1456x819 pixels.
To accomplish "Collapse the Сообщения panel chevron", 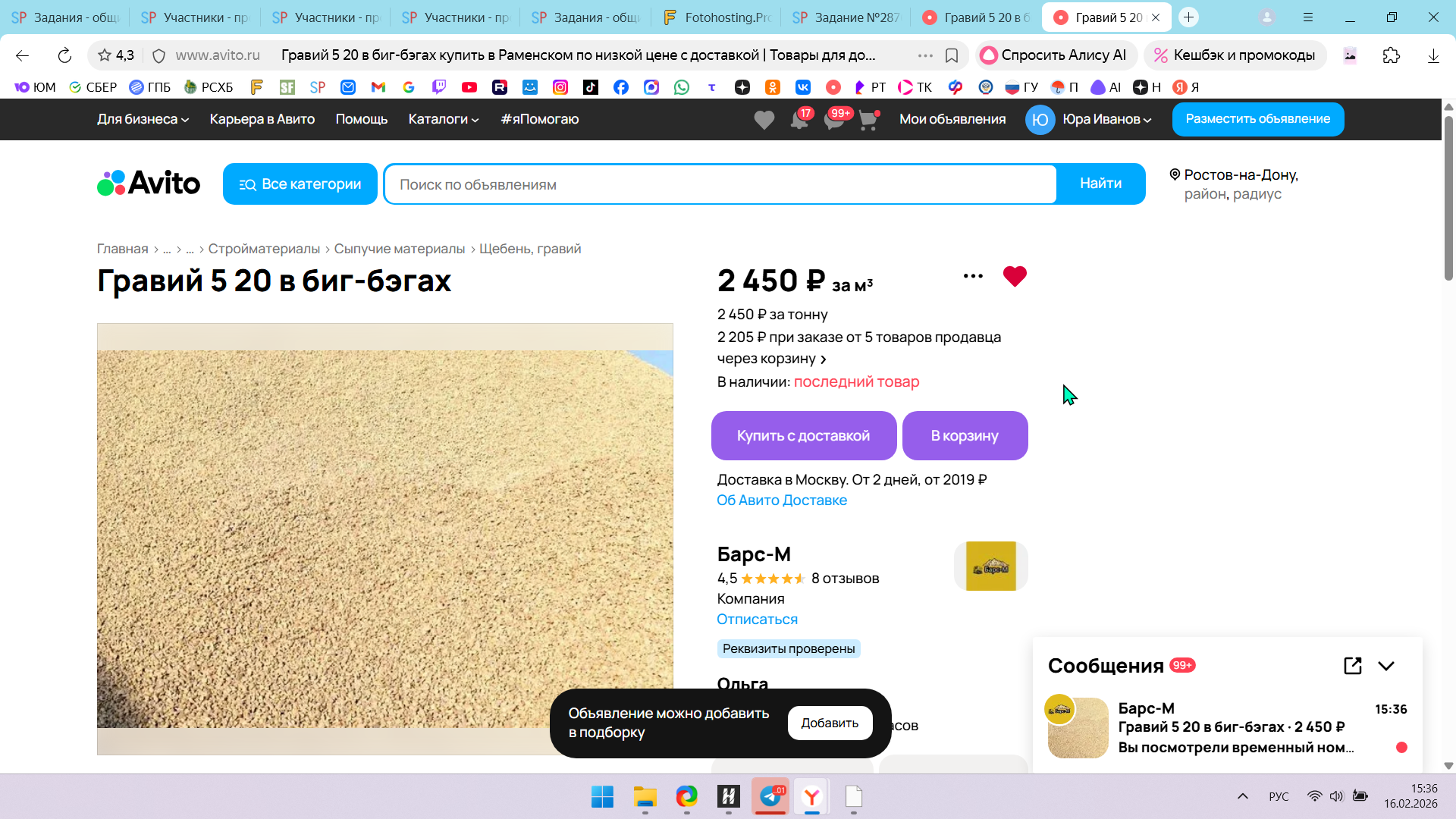I will tap(1386, 666).
